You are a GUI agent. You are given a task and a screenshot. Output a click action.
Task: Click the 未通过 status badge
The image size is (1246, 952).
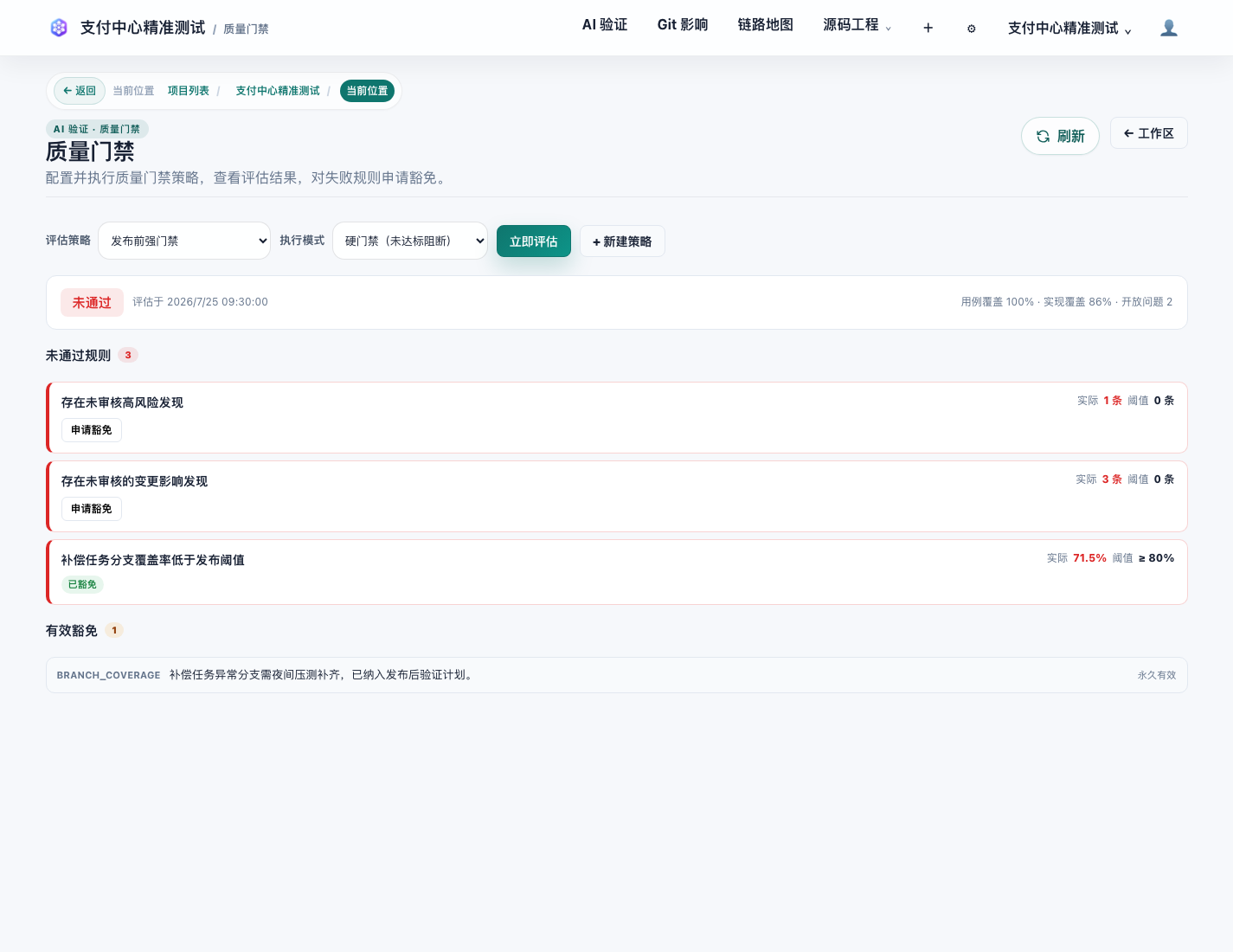click(92, 303)
